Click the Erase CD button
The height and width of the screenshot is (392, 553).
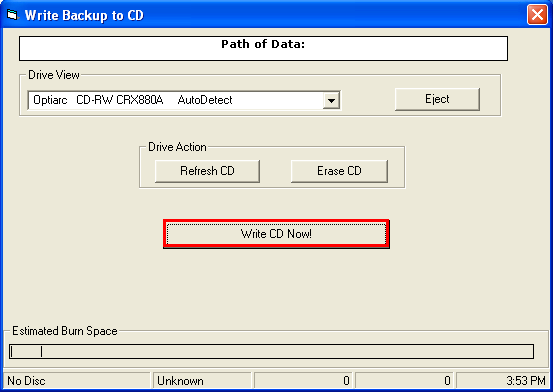(x=339, y=171)
